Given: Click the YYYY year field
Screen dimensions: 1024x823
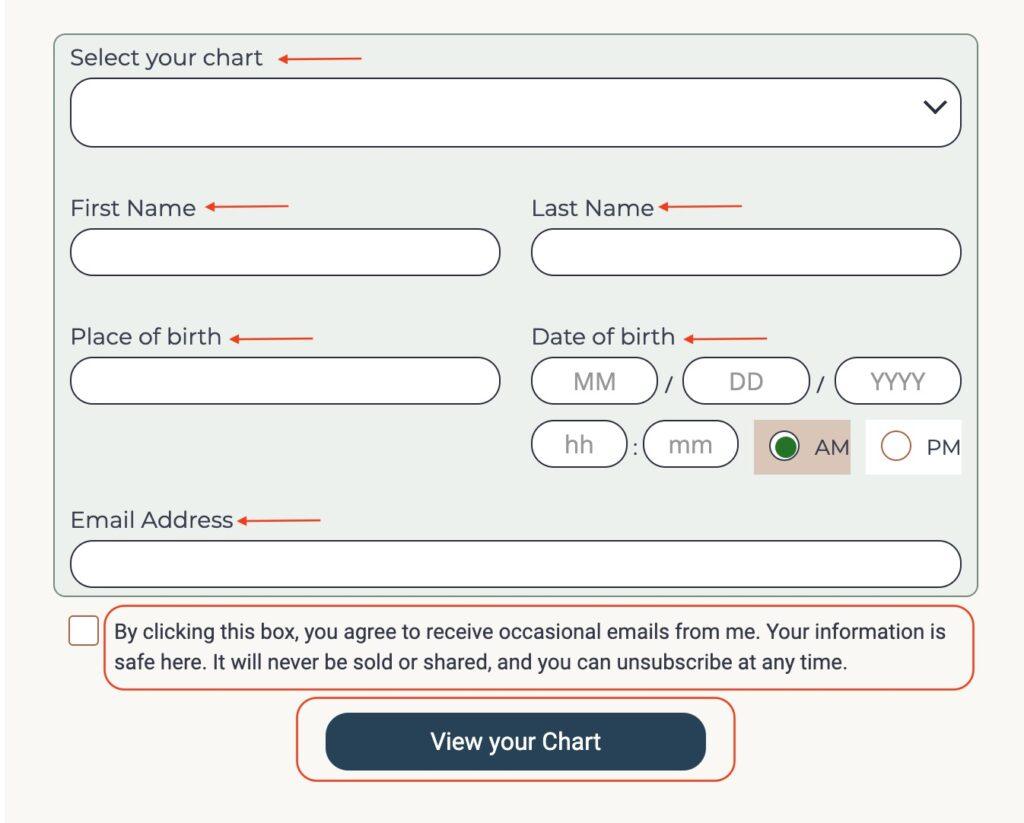Looking at the screenshot, I should pos(898,381).
